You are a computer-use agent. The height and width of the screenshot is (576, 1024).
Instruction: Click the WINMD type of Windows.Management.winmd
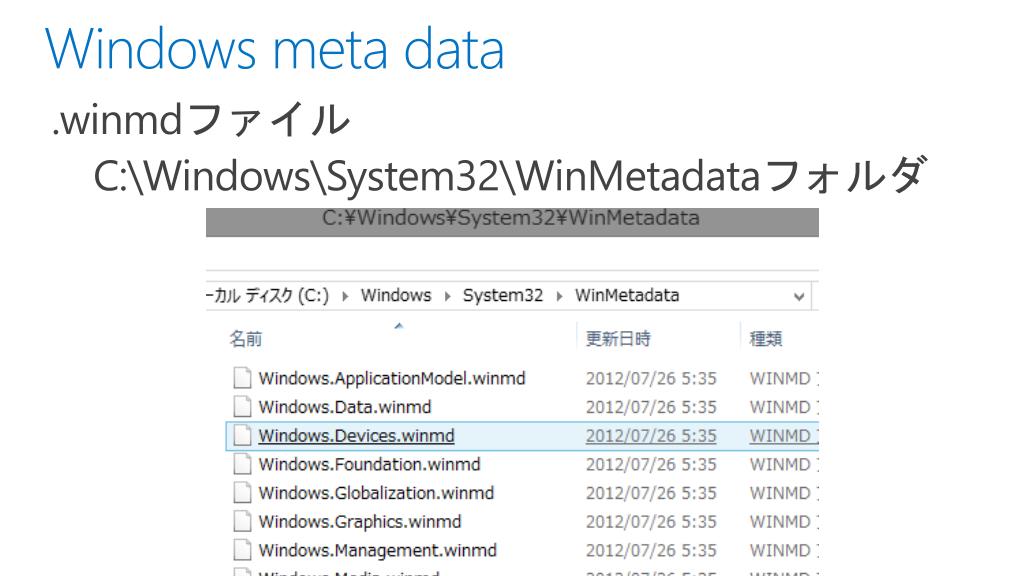[784, 551]
